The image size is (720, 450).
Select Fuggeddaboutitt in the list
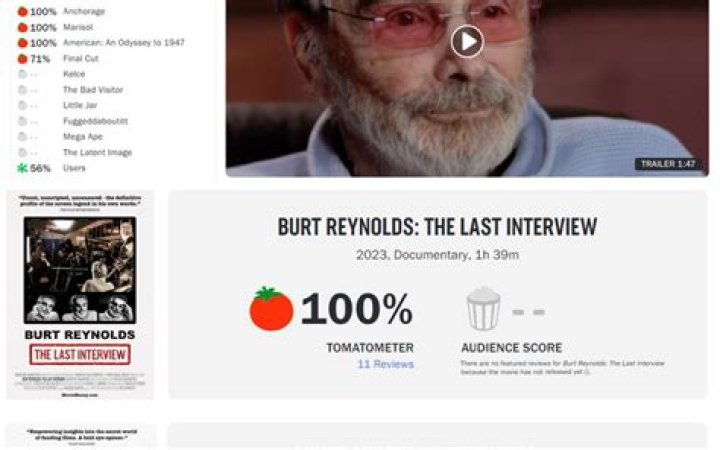[x=96, y=121]
